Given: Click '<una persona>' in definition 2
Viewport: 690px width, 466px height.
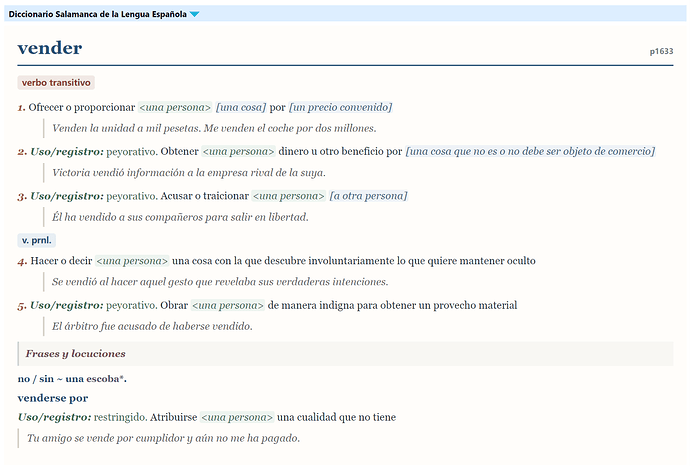Looking at the screenshot, I should coord(239,152).
